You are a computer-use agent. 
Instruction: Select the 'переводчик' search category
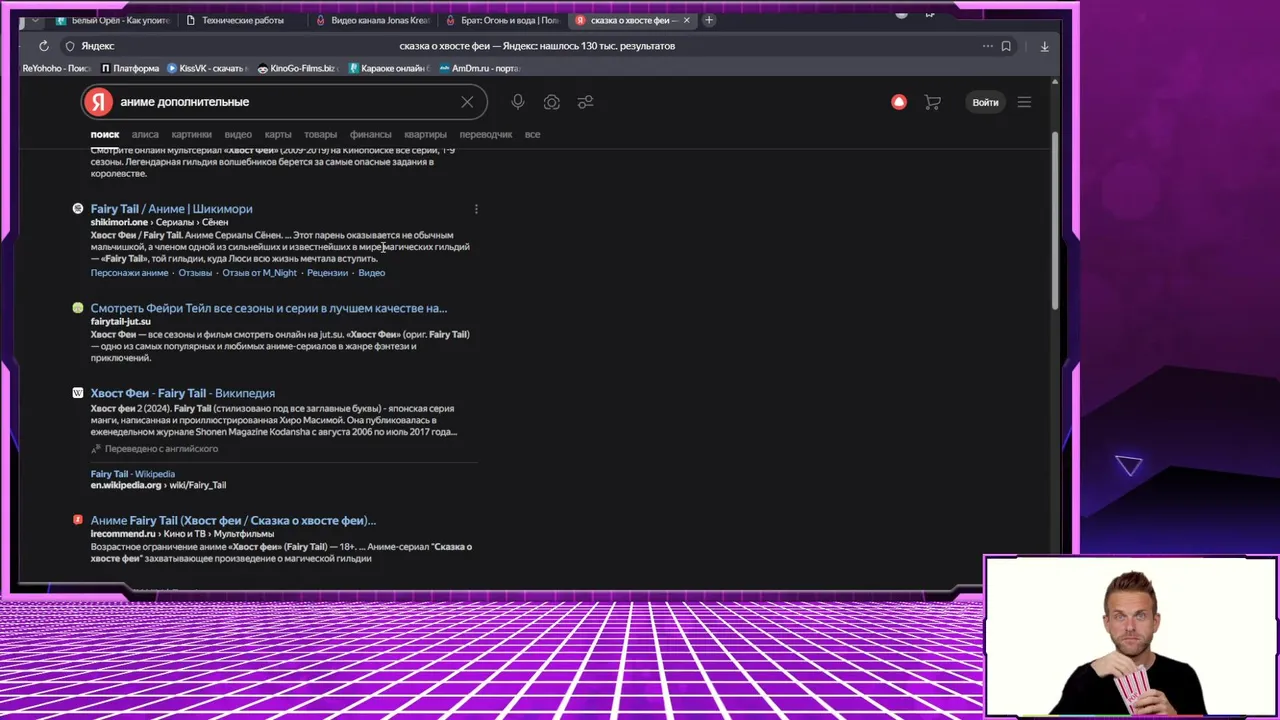486,134
